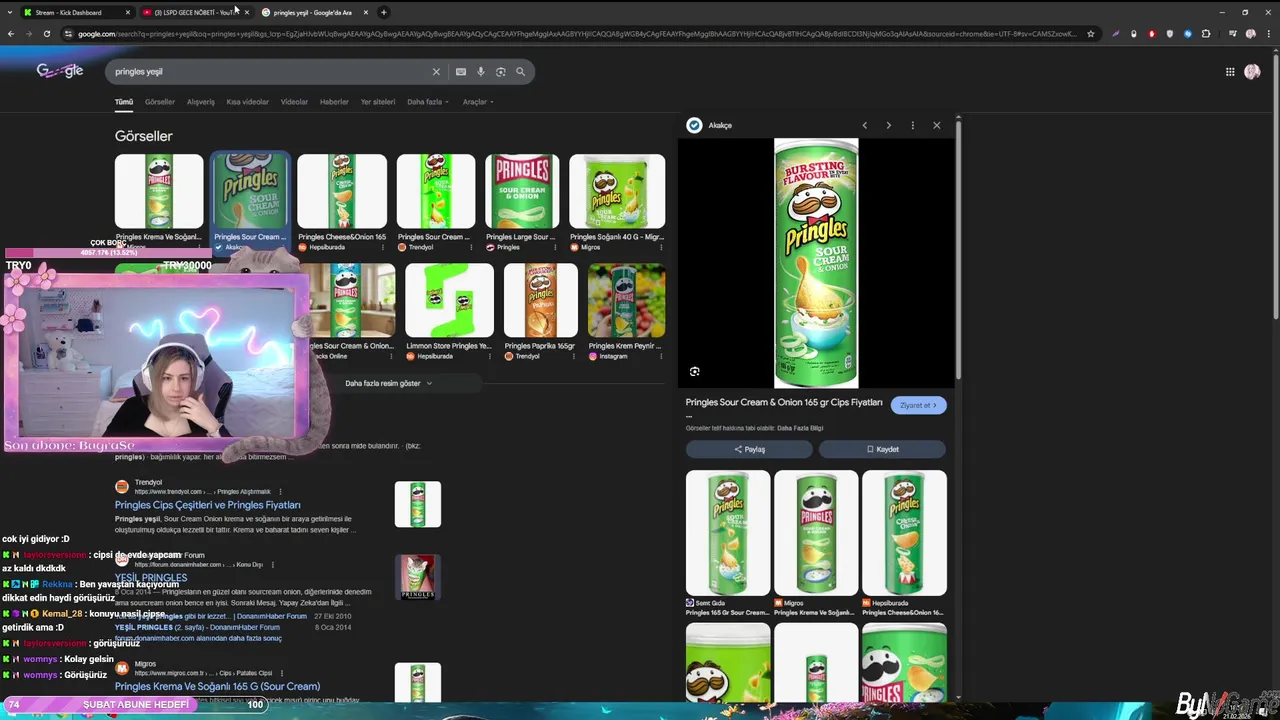Click the preview panel scrollbar
The height and width of the screenshot is (720, 1280).
point(959,250)
